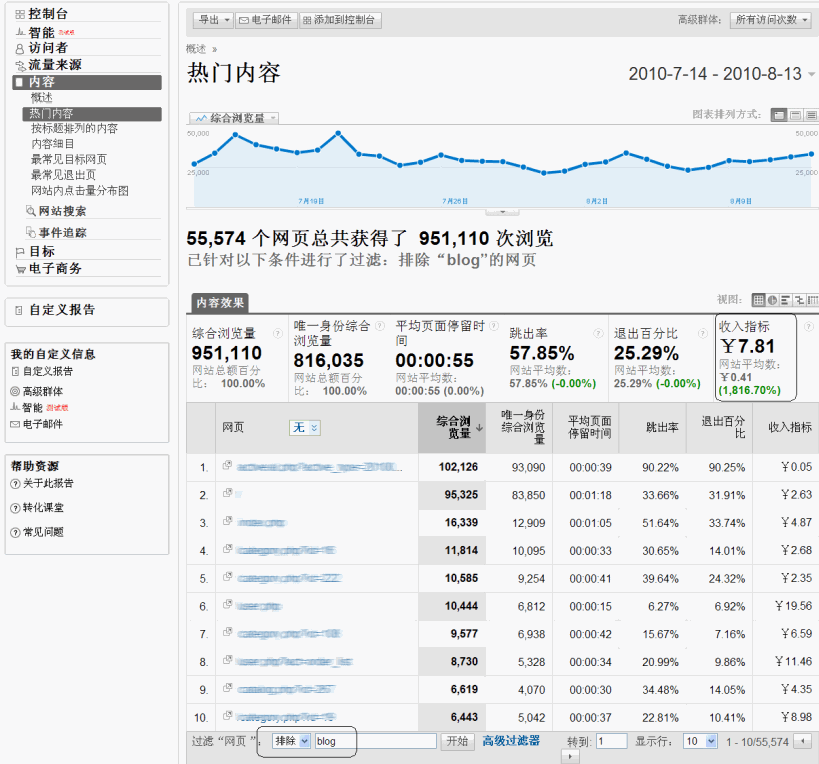
Task: Select the comparison view icon
Action: point(799,300)
